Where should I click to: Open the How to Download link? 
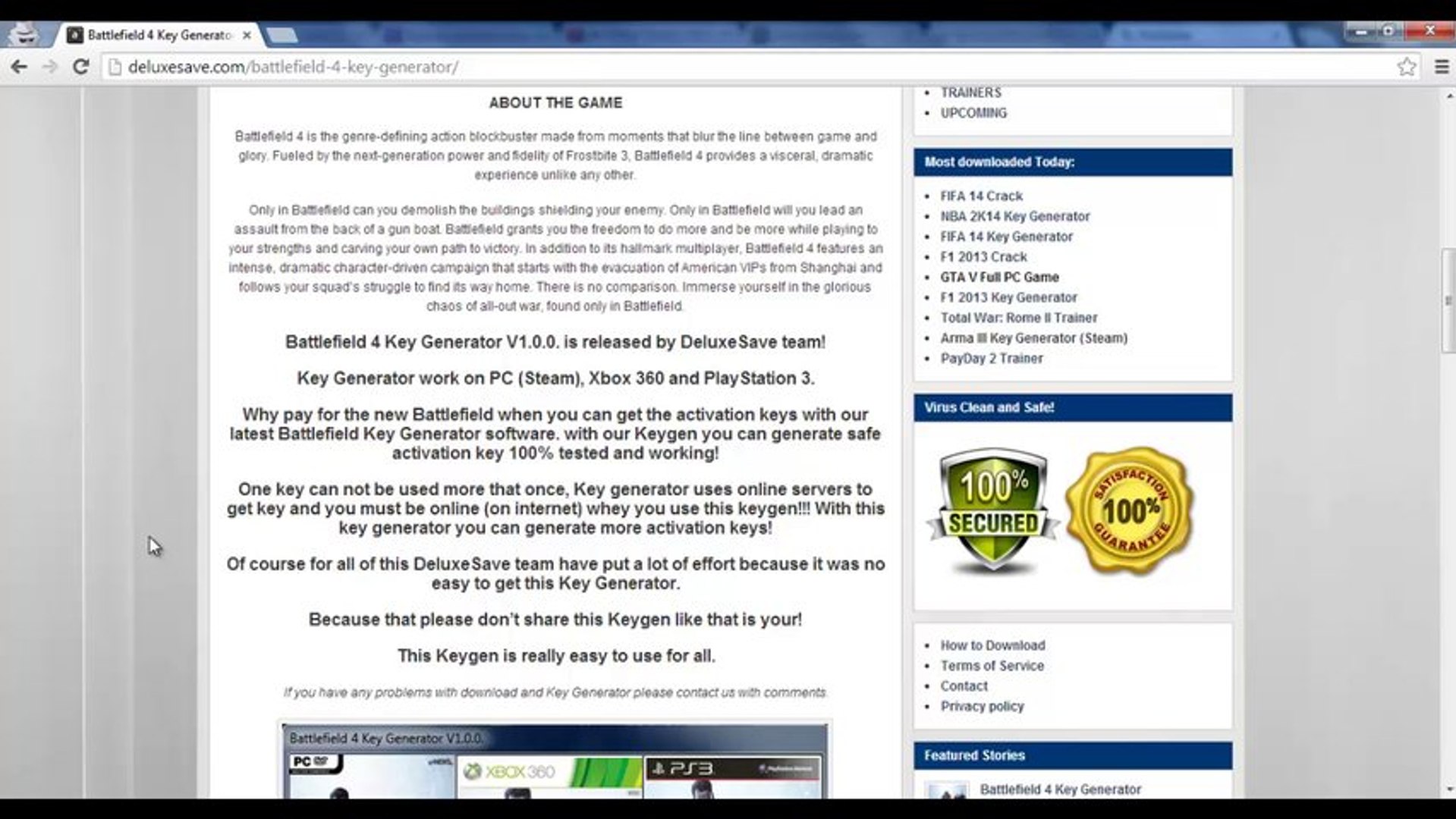992,645
